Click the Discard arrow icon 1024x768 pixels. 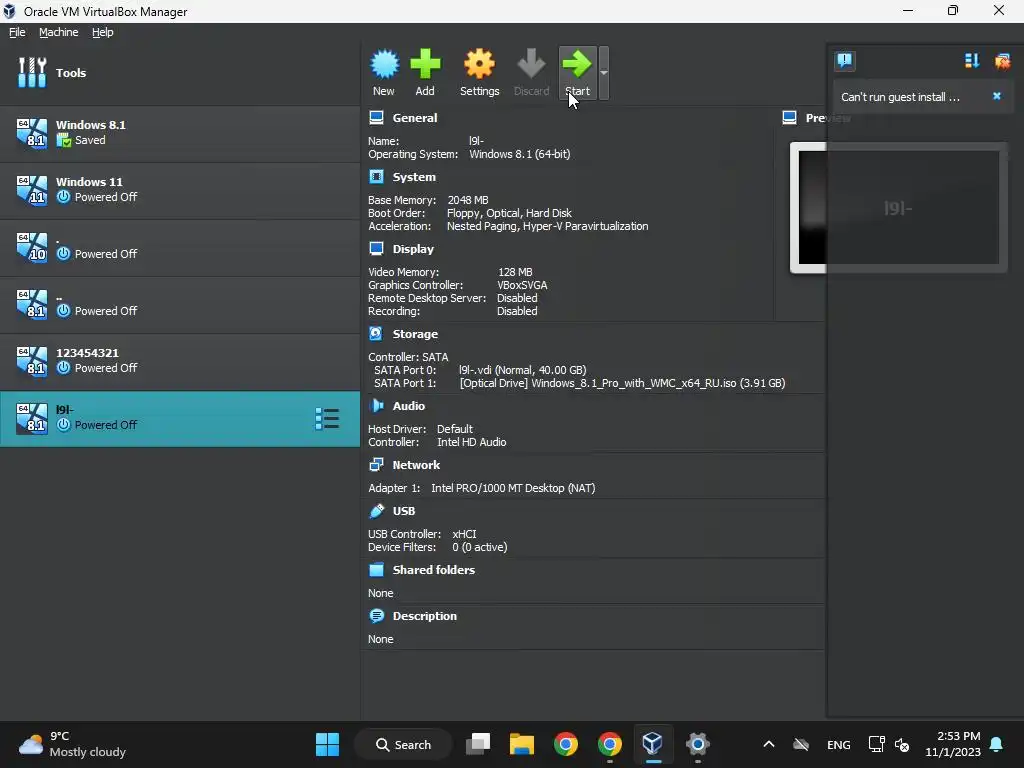[x=531, y=72]
